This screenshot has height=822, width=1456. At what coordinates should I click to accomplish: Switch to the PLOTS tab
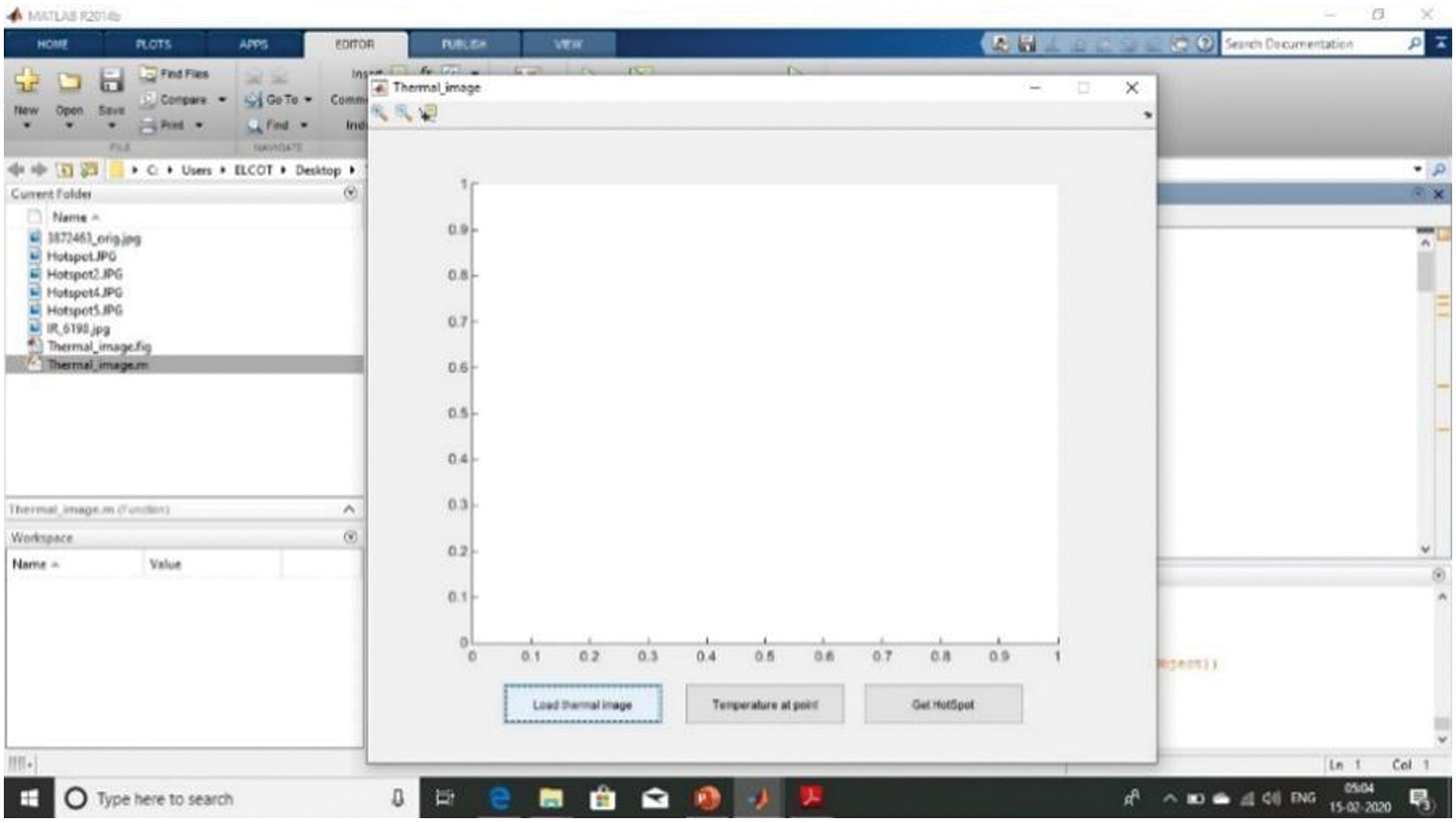pos(153,45)
